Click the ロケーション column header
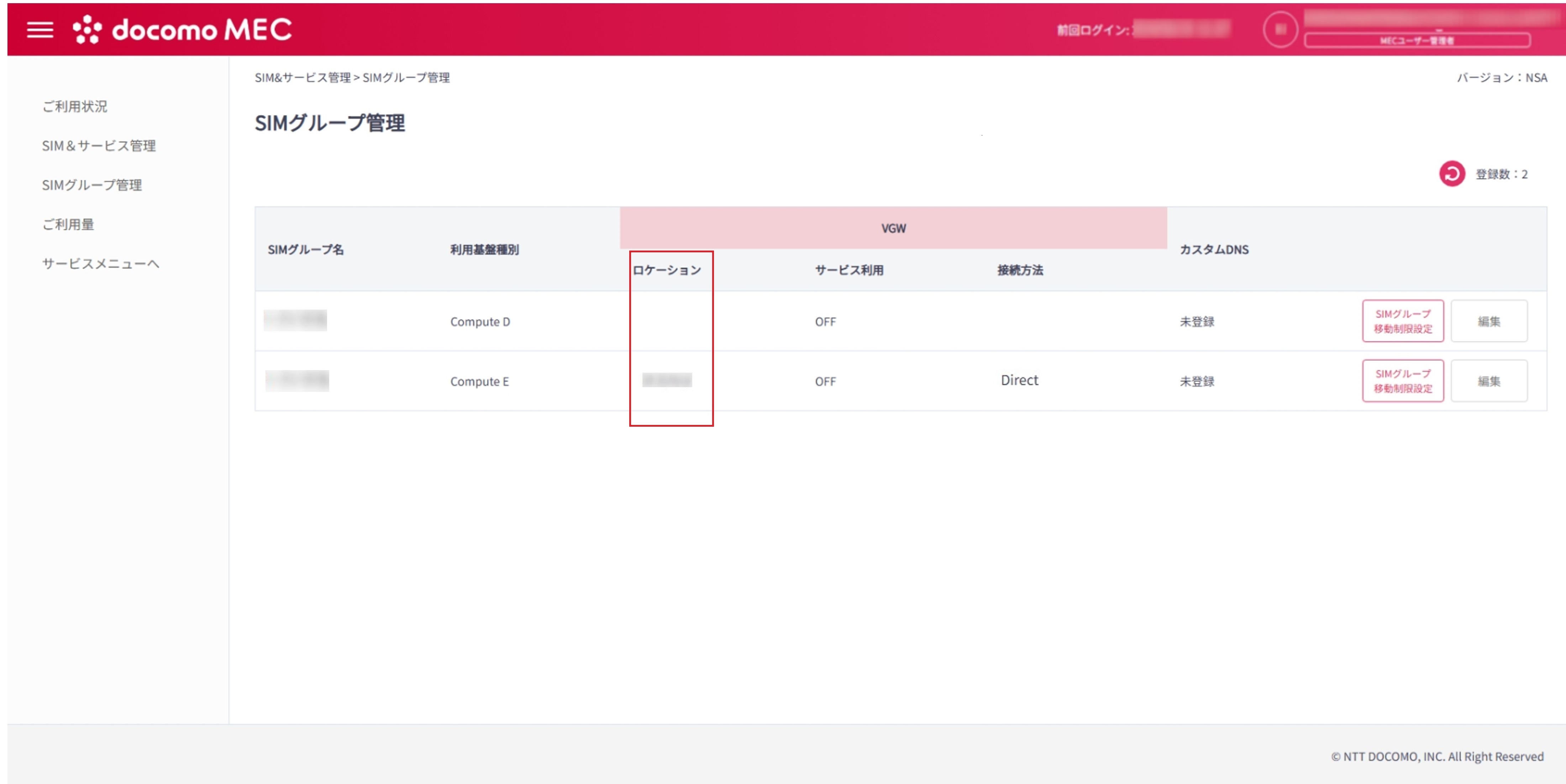The image size is (1566, 784). (667, 270)
